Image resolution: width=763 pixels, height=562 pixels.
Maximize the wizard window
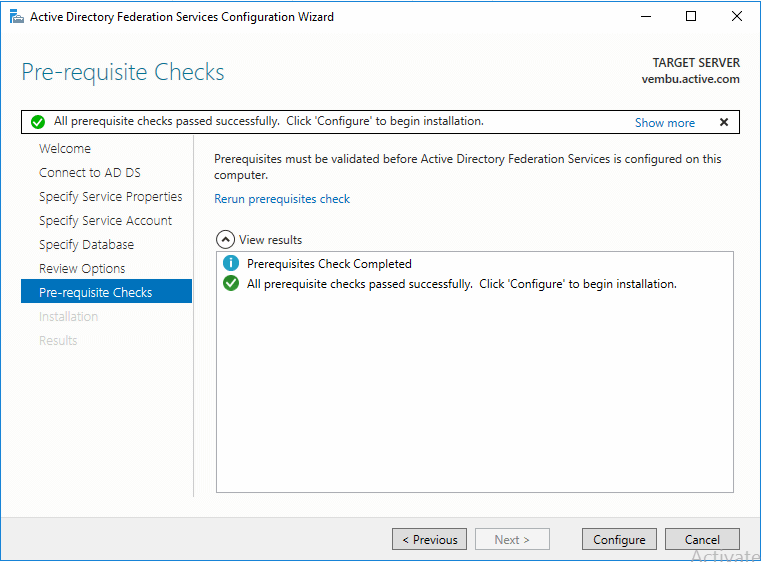click(690, 17)
